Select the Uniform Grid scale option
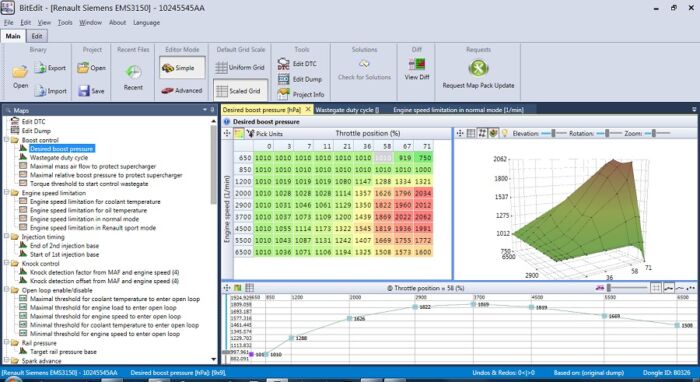Screen dimensions: 700x382 [x=240, y=67]
